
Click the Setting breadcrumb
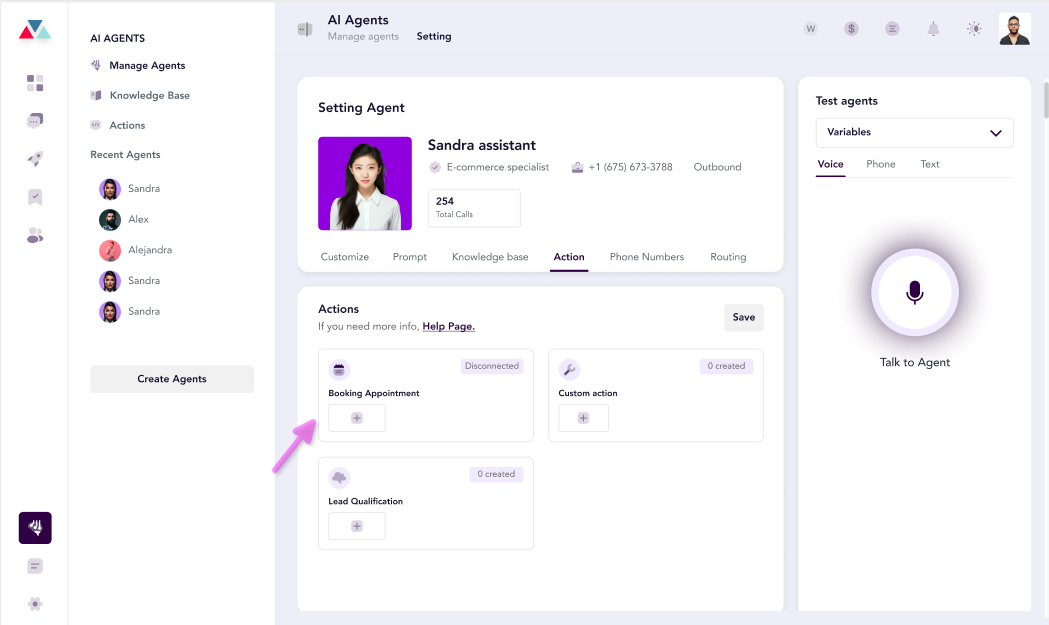pyautogui.click(x=434, y=37)
